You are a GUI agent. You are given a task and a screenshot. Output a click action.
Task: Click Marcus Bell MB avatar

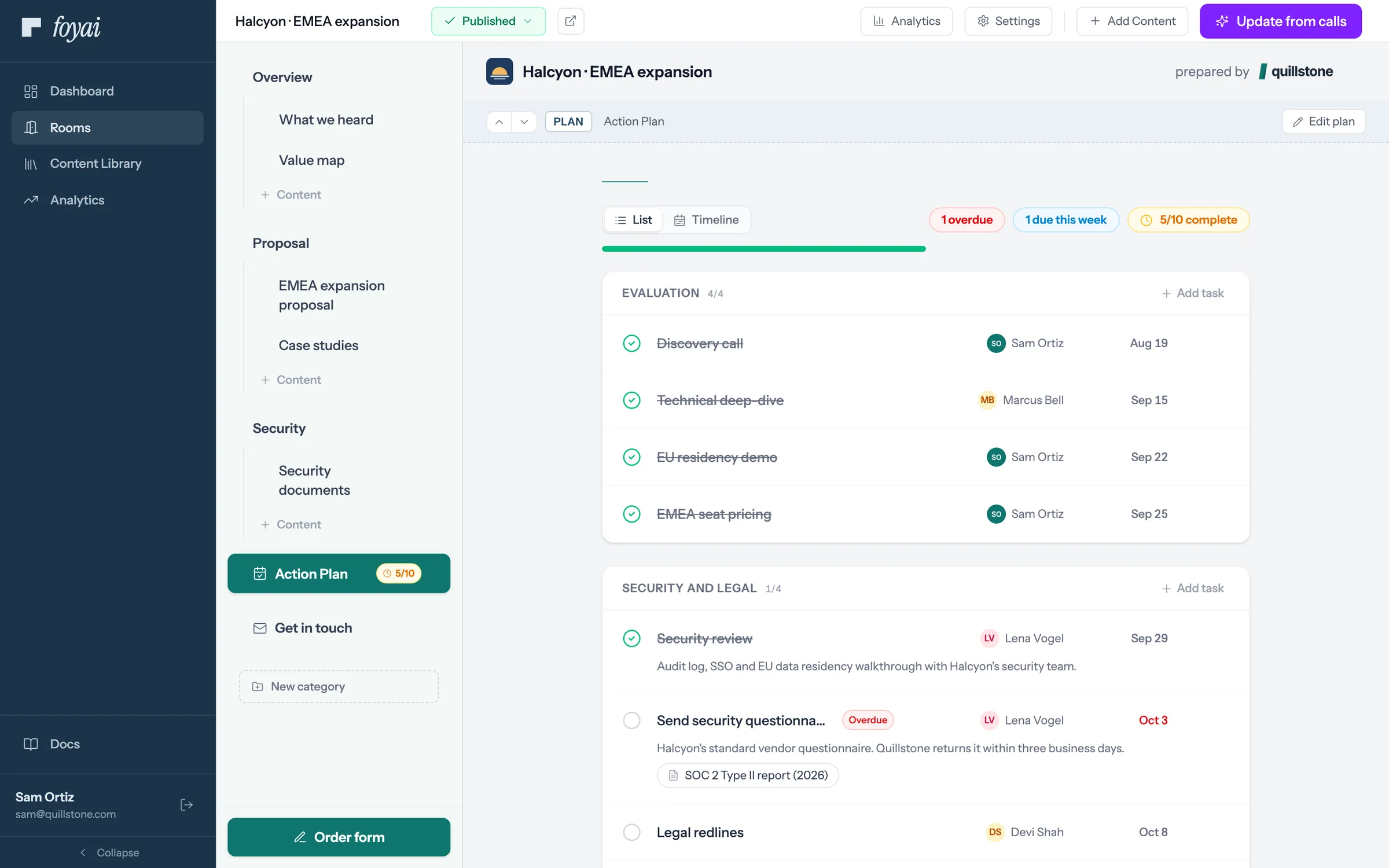point(987,400)
